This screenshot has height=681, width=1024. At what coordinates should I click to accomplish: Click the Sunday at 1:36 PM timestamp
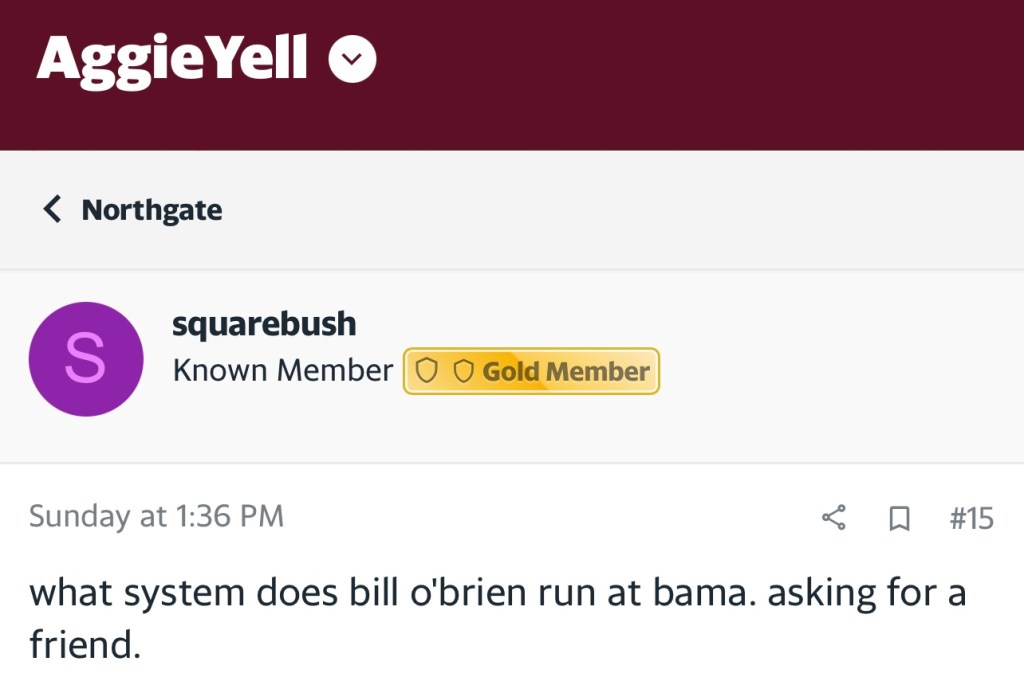pos(156,516)
